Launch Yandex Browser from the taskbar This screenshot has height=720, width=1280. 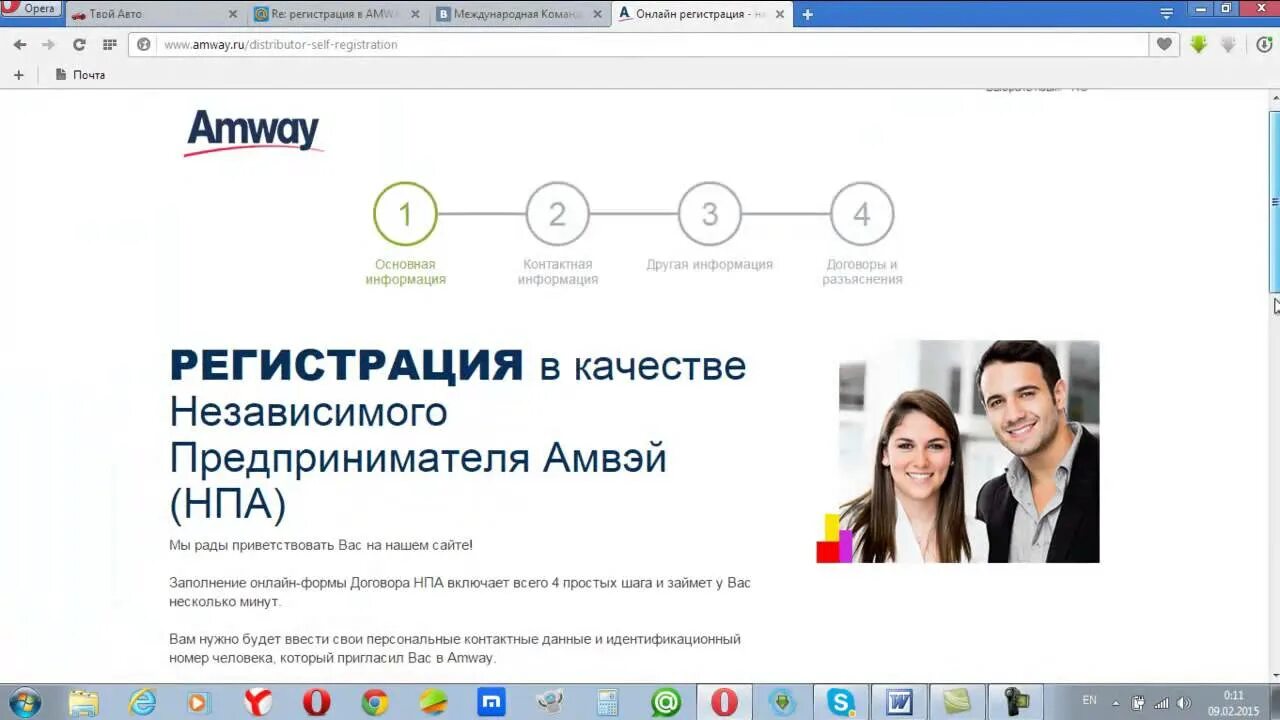point(258,702)
